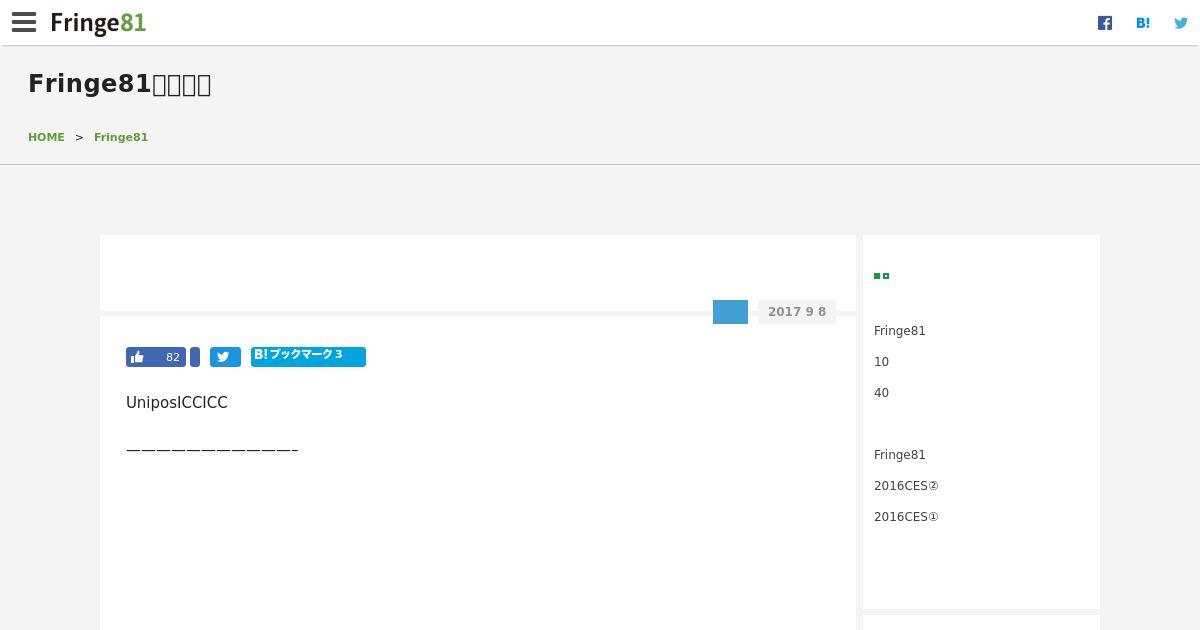Open the 2016CES② sidebar link

pos(906,486)
